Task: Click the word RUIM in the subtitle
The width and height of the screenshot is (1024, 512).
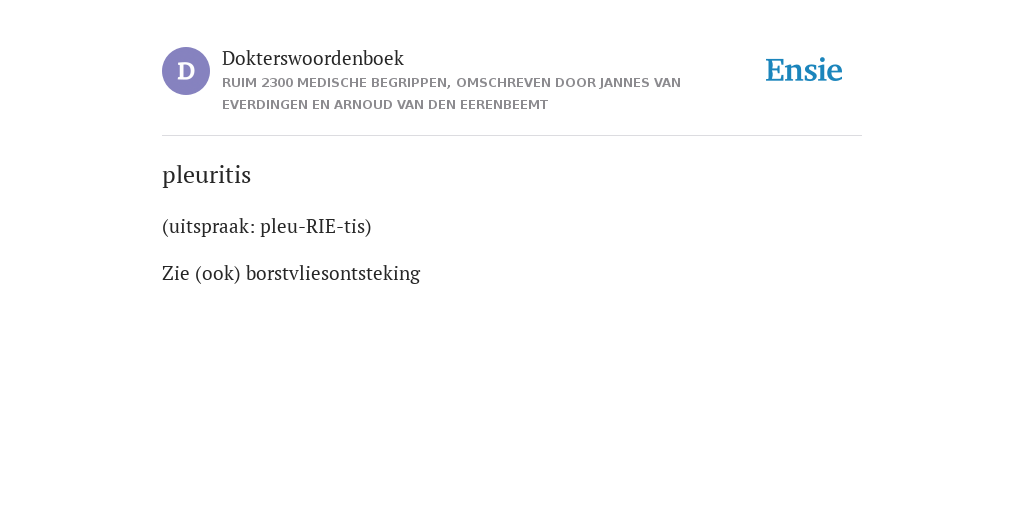Action: 240,83
